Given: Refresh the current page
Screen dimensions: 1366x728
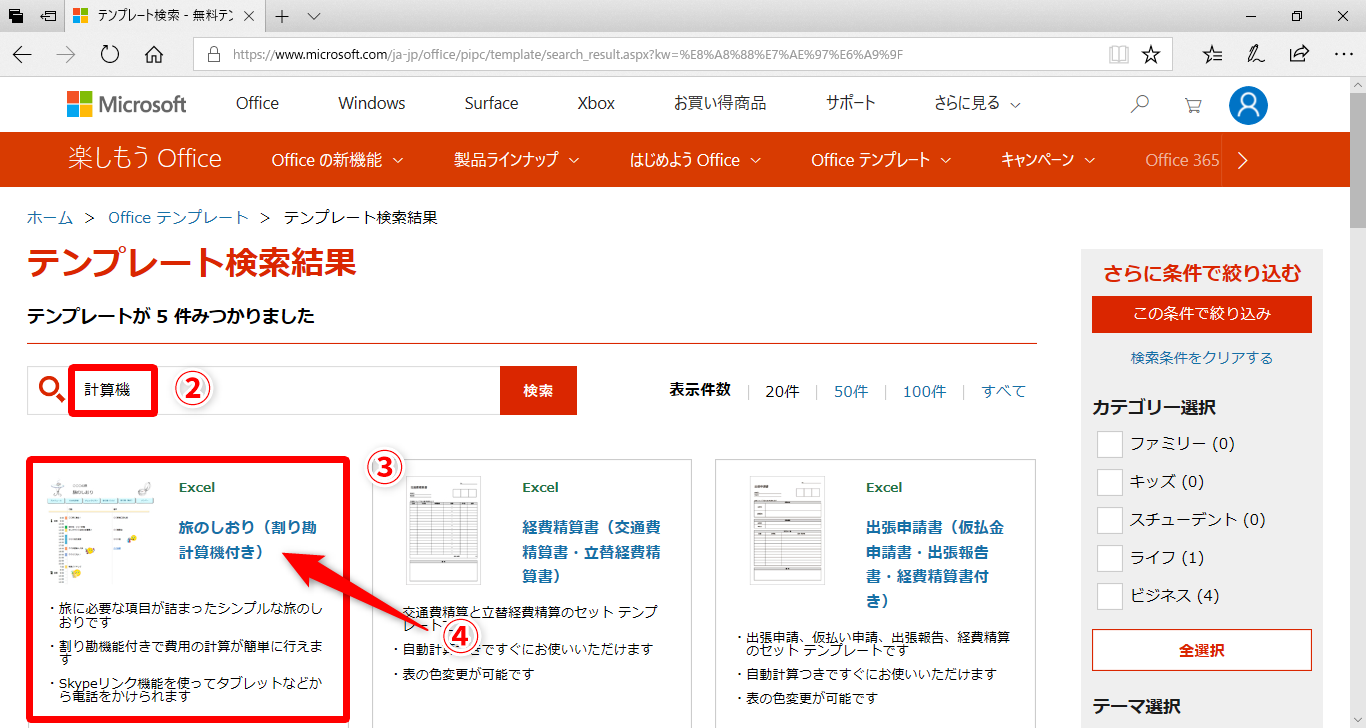Looking at the screenshot, I should [110, 54].
